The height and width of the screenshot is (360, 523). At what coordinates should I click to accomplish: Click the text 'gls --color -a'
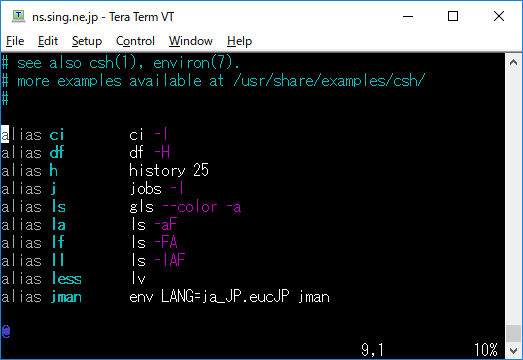[185, 207]
